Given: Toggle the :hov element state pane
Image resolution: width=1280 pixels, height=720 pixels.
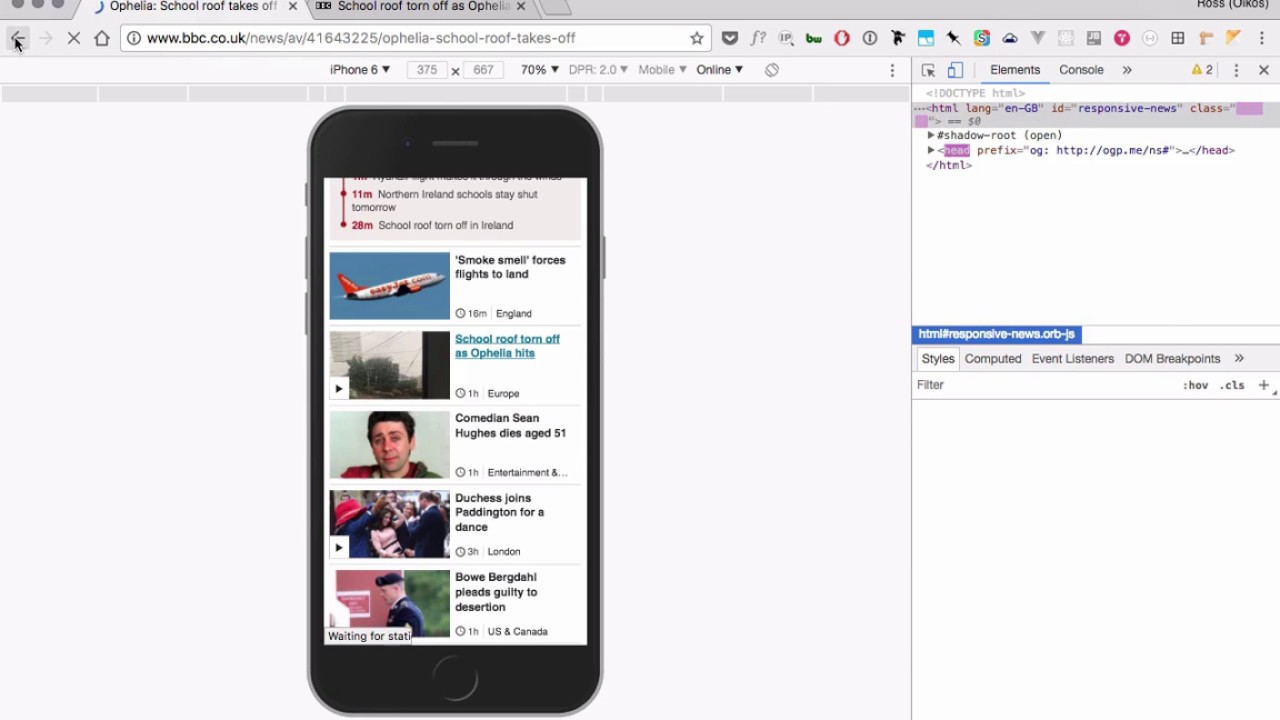Looking at the screenshot, I should coord(1196,385).
